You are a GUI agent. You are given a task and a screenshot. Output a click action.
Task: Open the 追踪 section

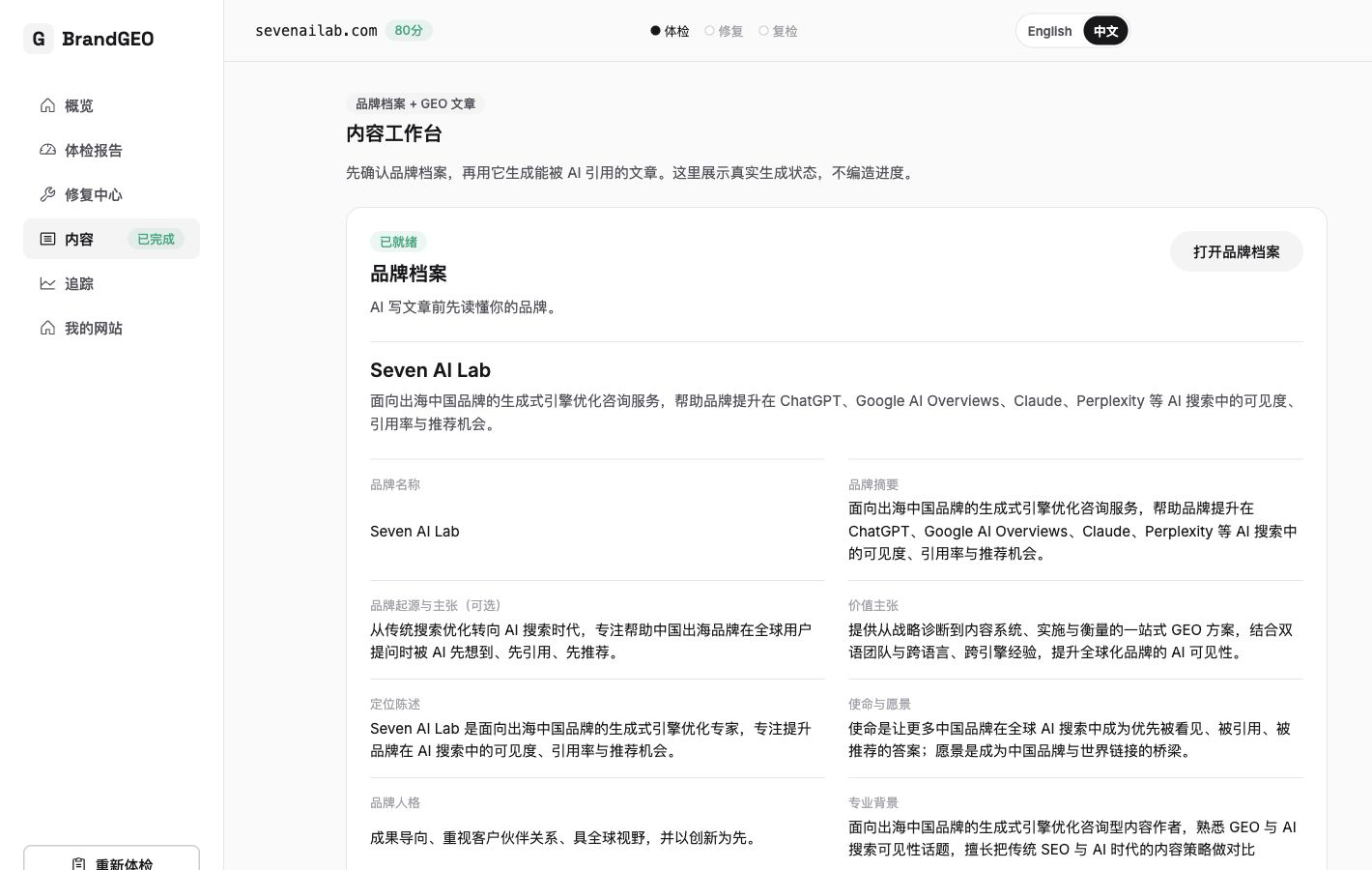point(111,283)
